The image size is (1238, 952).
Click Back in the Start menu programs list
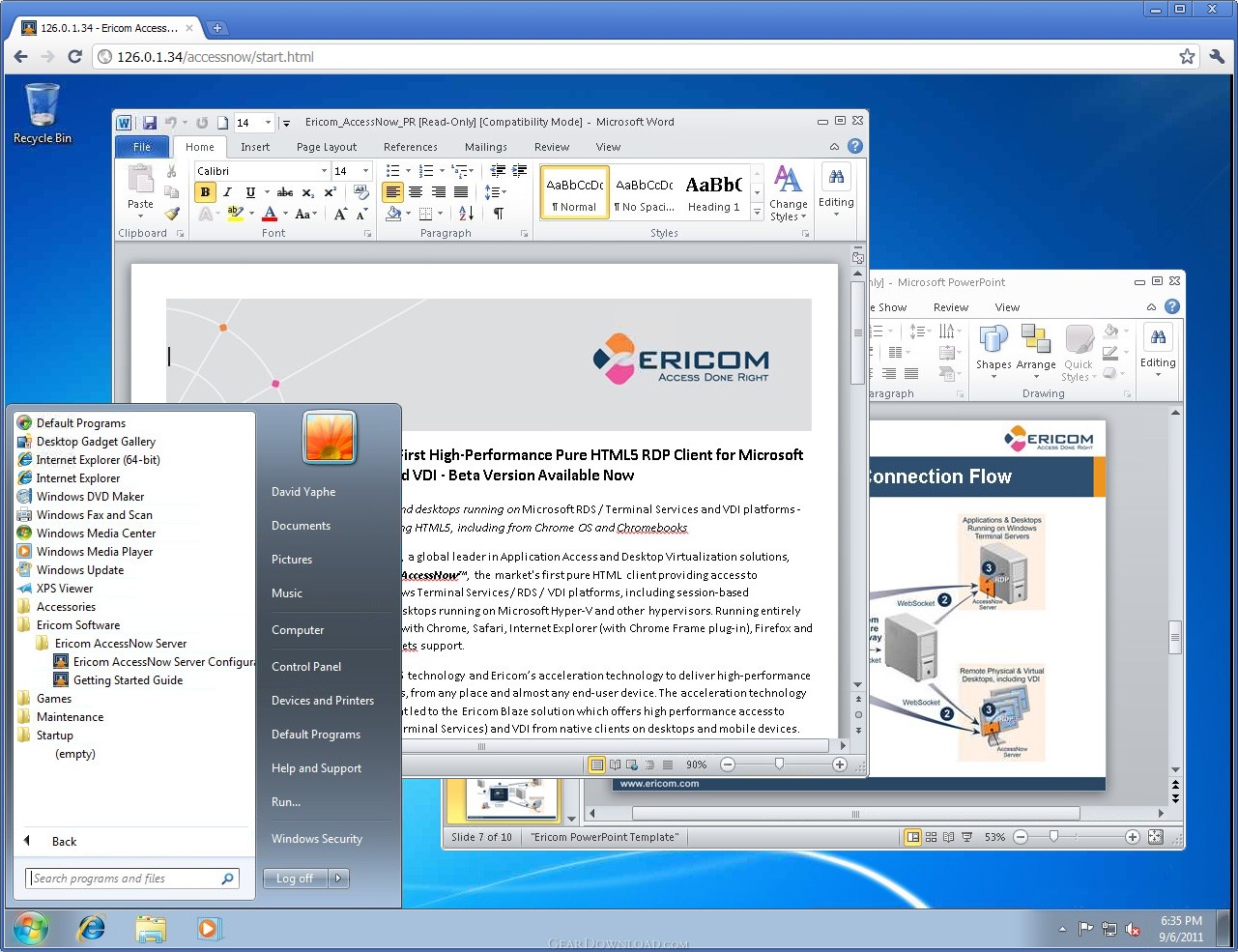[64, 842]
